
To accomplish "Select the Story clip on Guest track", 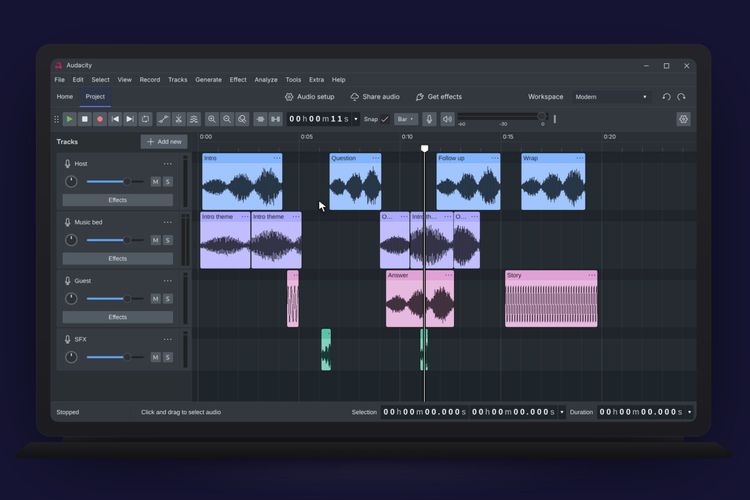I will [x=551, y=299].
